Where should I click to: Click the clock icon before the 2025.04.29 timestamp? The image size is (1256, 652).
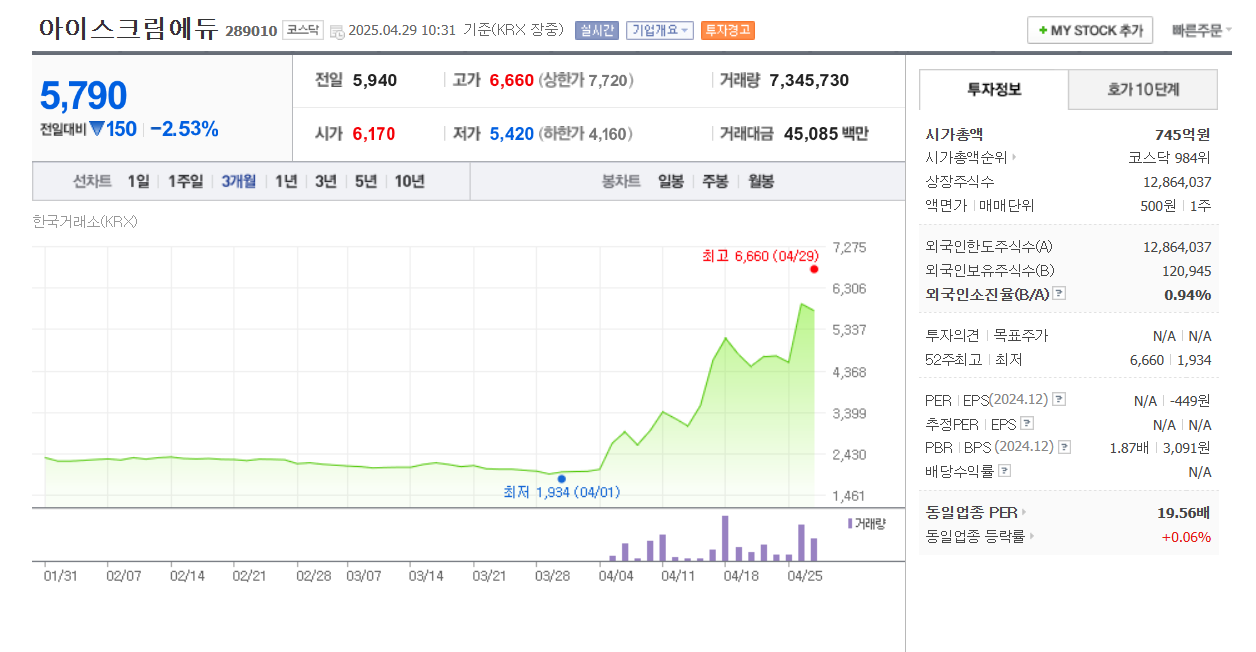click(x=337, y=31)
